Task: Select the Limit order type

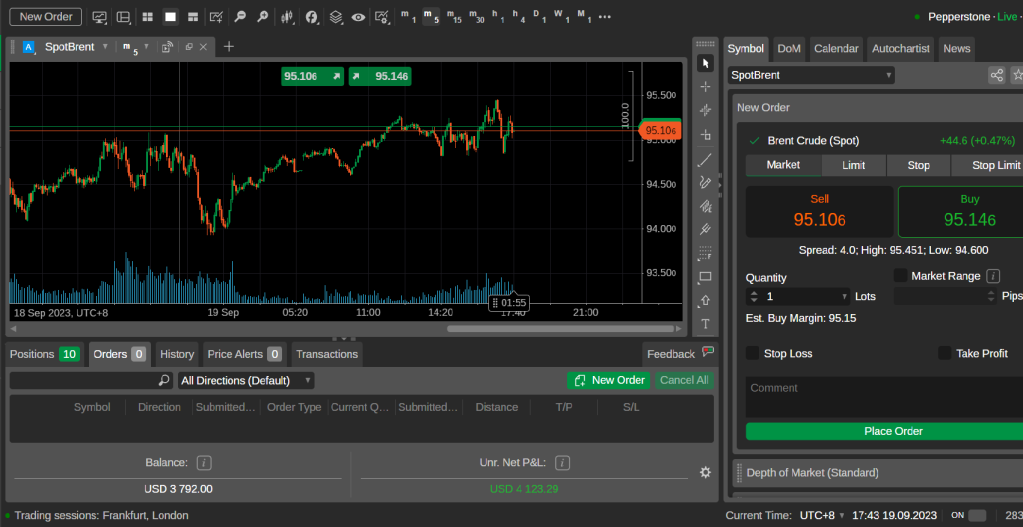Action: pos(853,165)
